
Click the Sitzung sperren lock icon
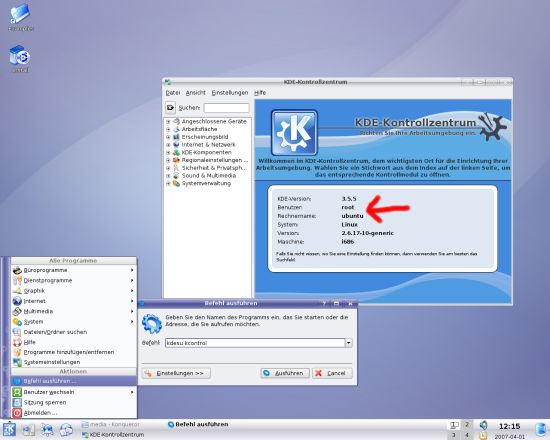(17, 402)
